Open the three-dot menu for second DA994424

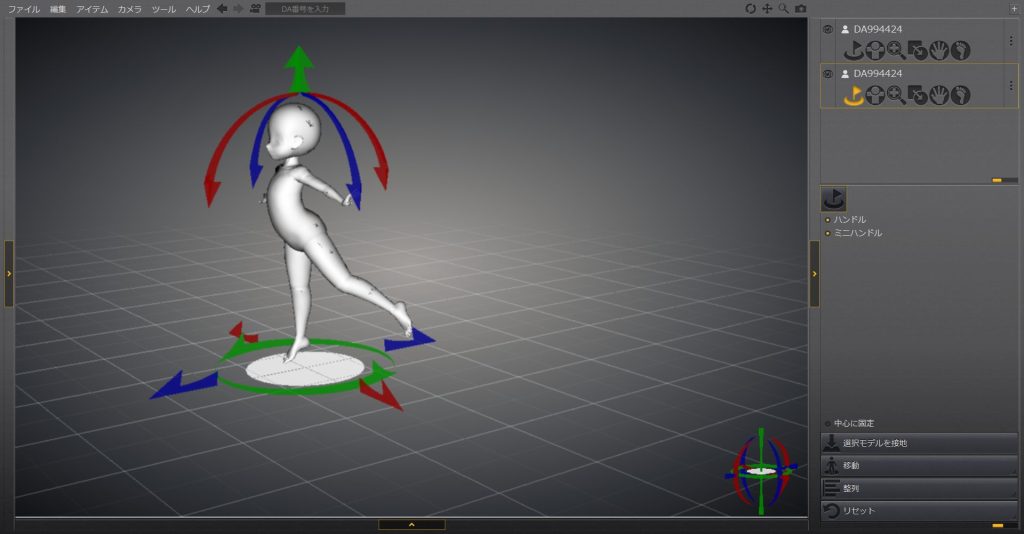coord(1010,85)
